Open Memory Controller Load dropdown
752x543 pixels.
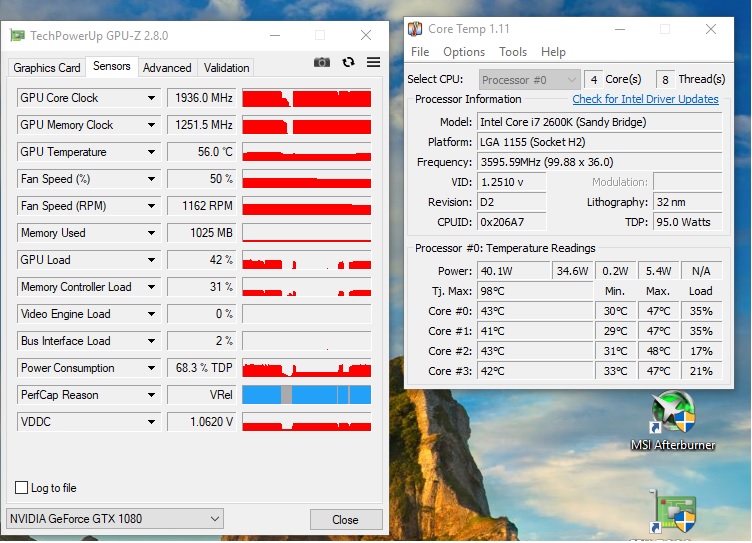click(151, 287)
